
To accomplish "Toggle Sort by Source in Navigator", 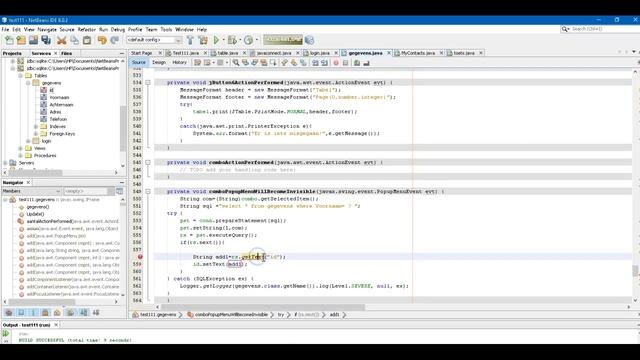I will coord(96,313).
